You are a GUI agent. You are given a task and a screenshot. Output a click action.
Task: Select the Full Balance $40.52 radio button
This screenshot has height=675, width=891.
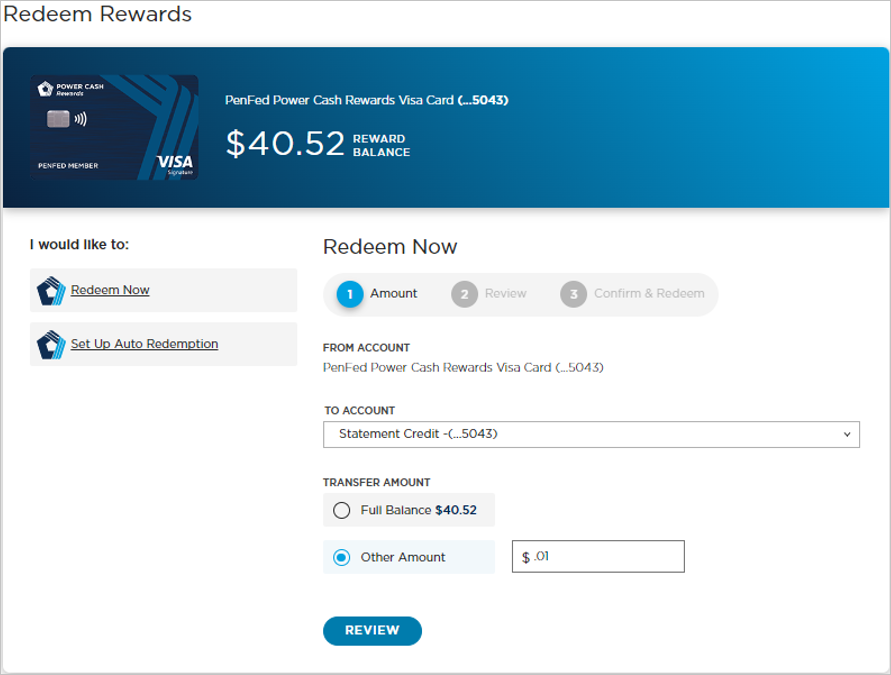coord(342,510)
